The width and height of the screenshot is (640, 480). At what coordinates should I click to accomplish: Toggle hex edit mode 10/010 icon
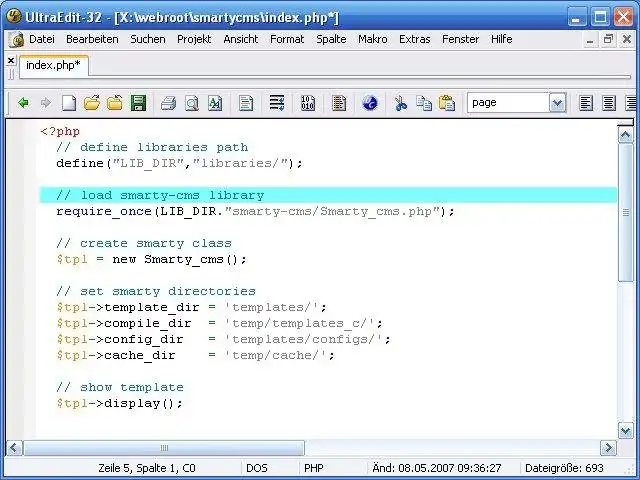308,103
